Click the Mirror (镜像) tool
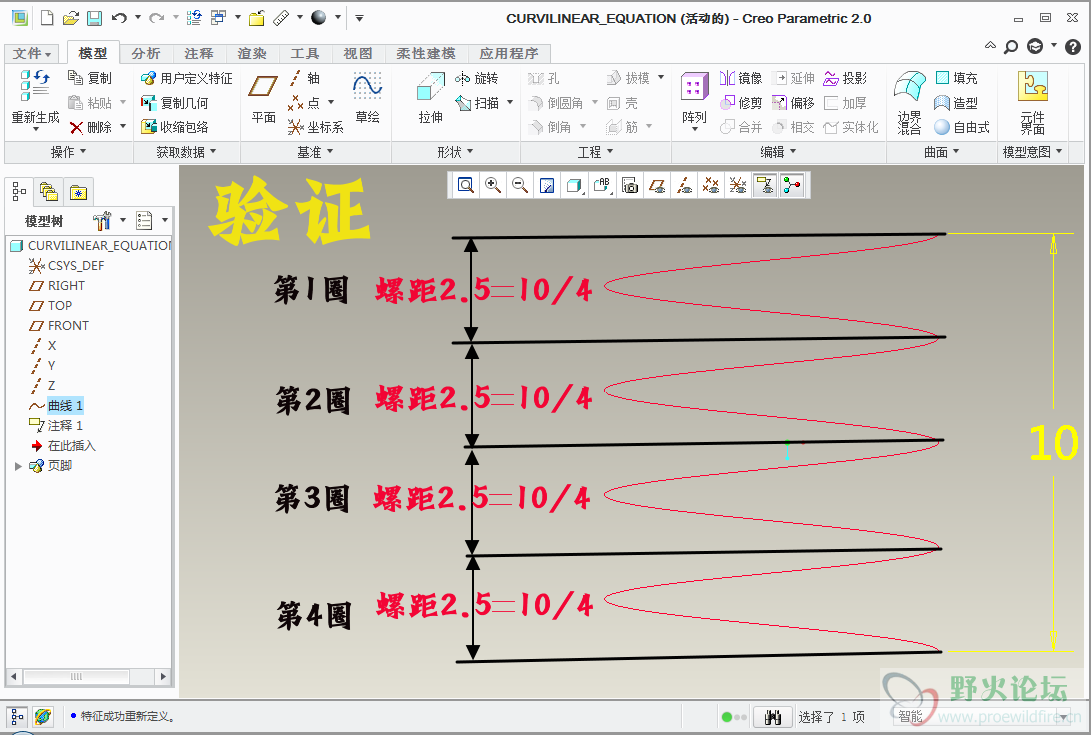This screenshot has width=1091, height=735. [741, 78]
